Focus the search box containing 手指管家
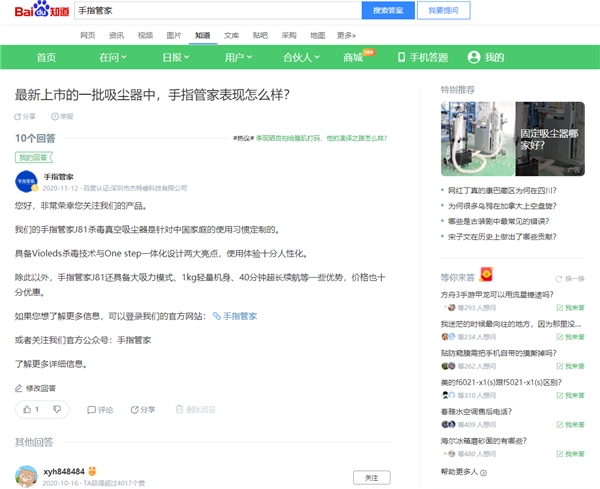This screenshot has width=600, height=489. click(x=218, y=10)
